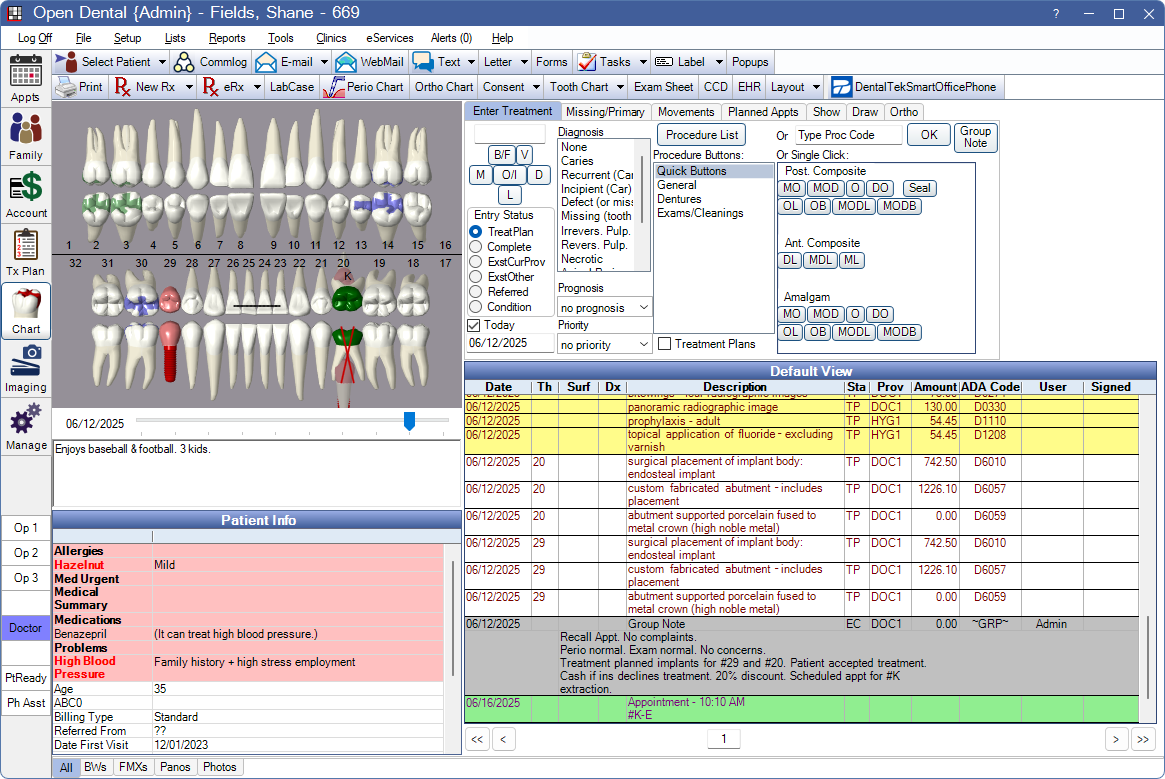Click the chart date slider handle

(409, 421)
